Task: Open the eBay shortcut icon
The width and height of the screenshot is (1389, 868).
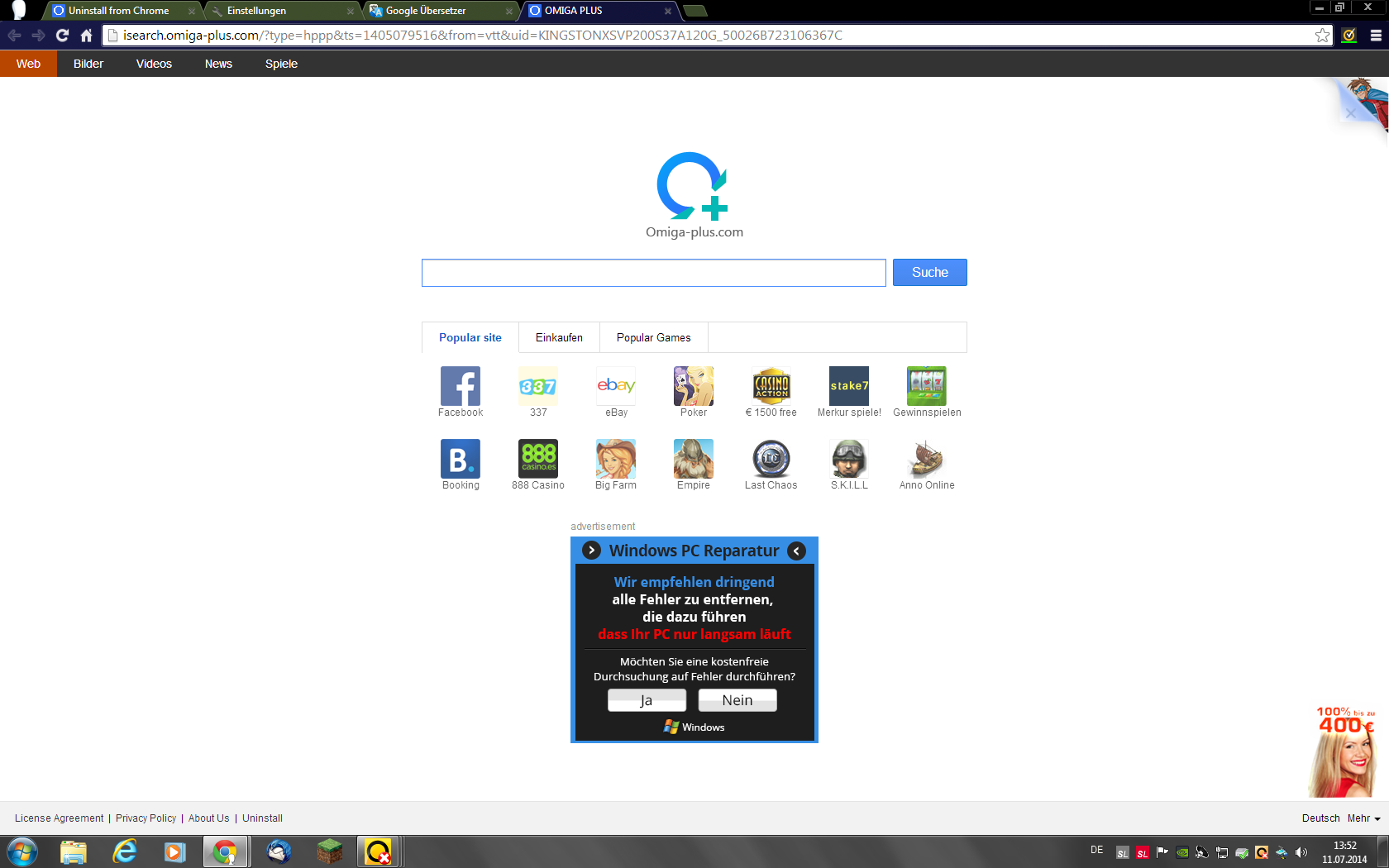Action: point(616,386)
